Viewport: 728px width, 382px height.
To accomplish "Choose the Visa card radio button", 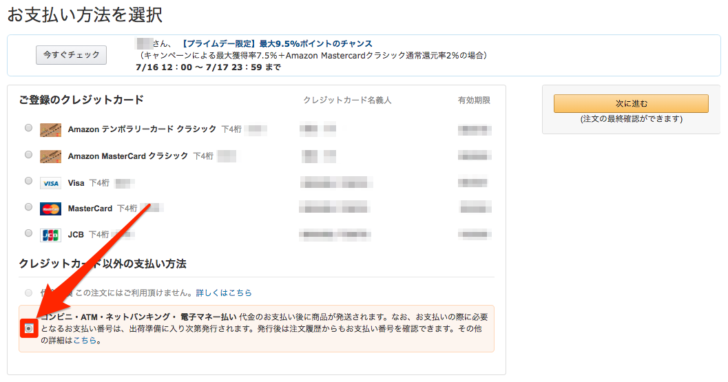I will tap(29, 181).
